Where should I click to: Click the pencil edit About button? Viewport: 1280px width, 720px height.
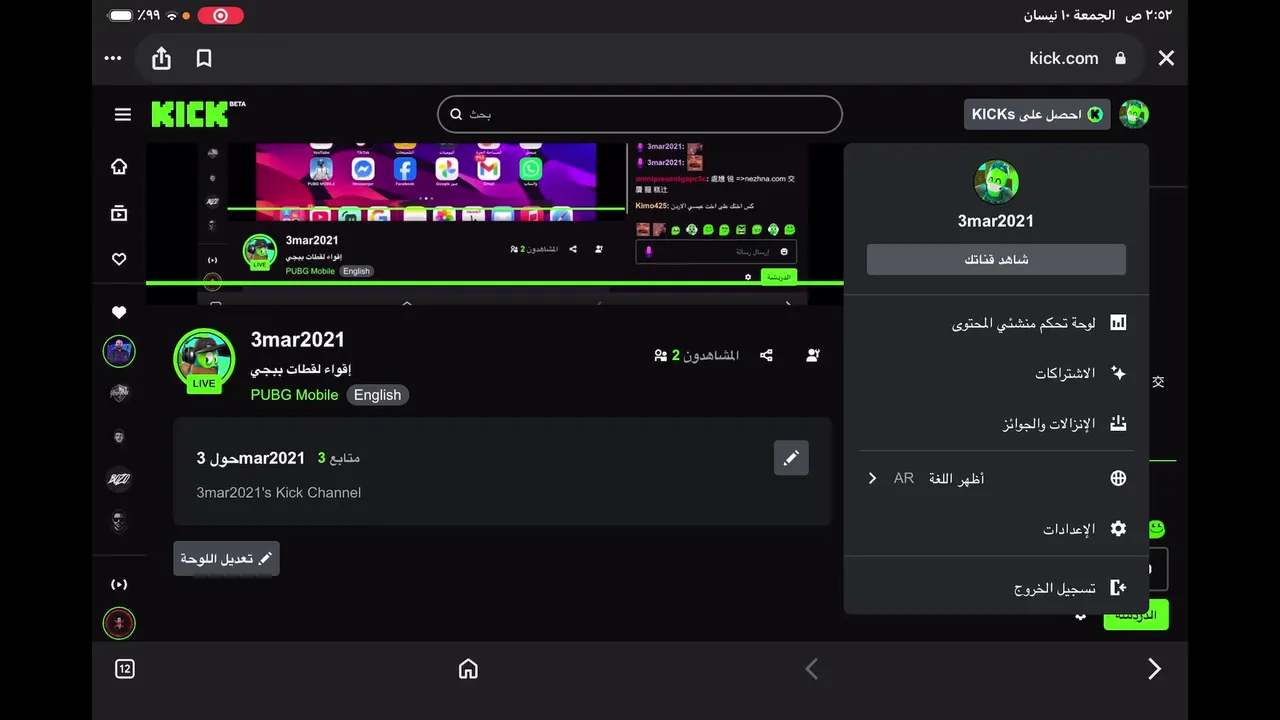click(791, 458)
